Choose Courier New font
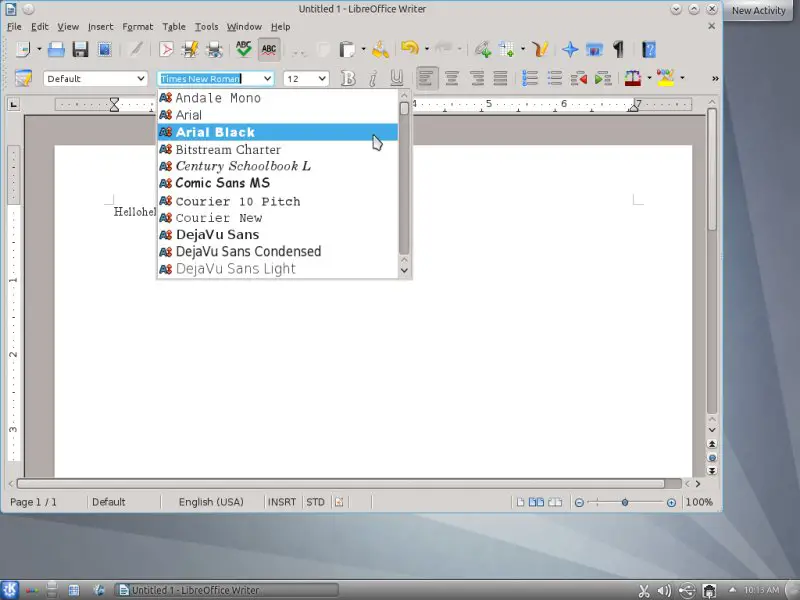Image resolution: width=800 pixels, height=600 pixels. [x=278, y=218]
